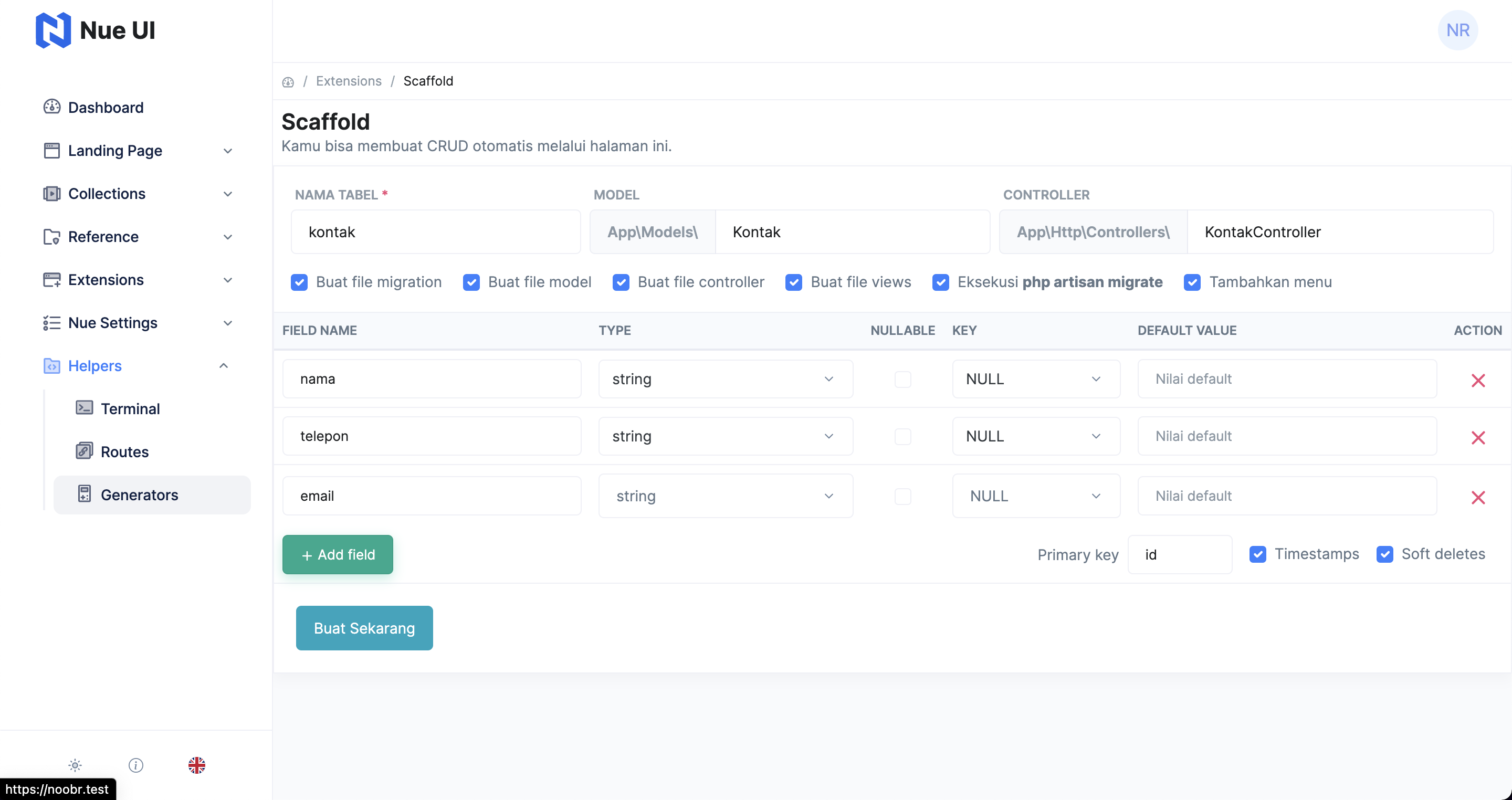1512x800 pixels.
Task: Edit Primary key id input
Action: [x=1180, y=555]
